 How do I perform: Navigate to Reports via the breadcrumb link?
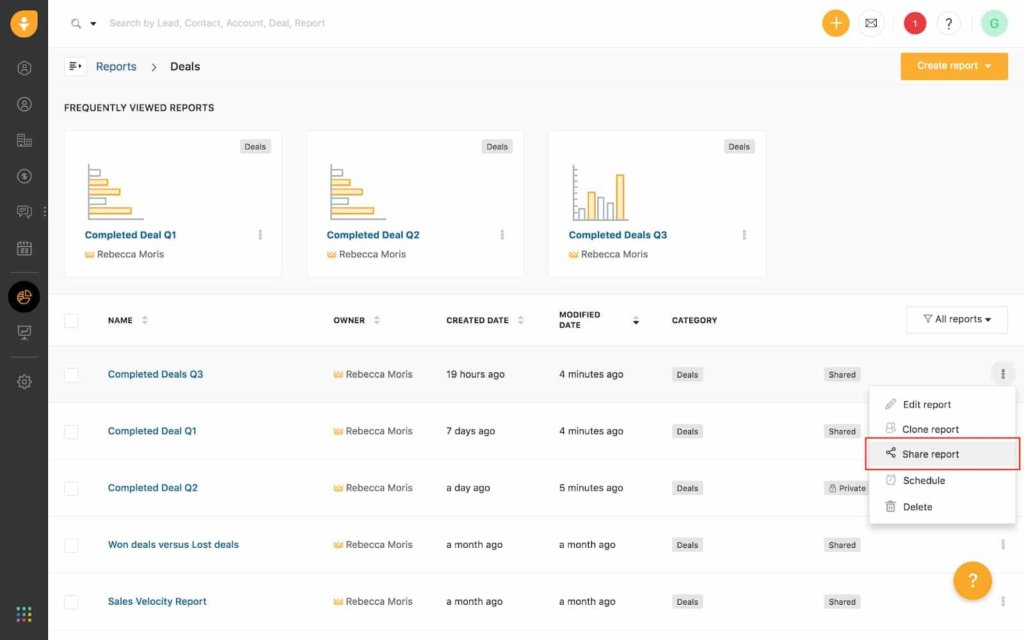pyautogui.click(x=116, y=66)
